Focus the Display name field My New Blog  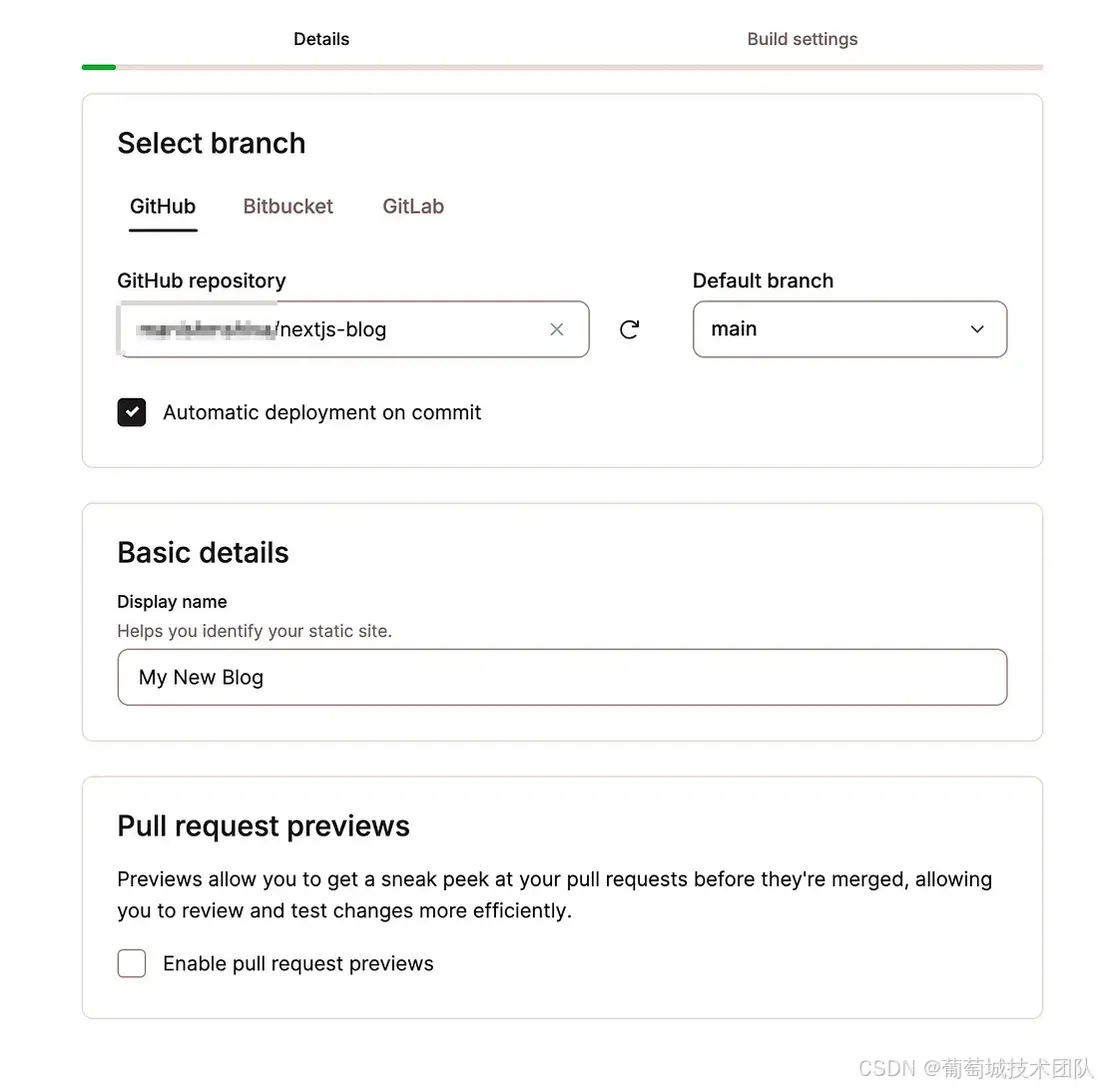pos(561,677)
